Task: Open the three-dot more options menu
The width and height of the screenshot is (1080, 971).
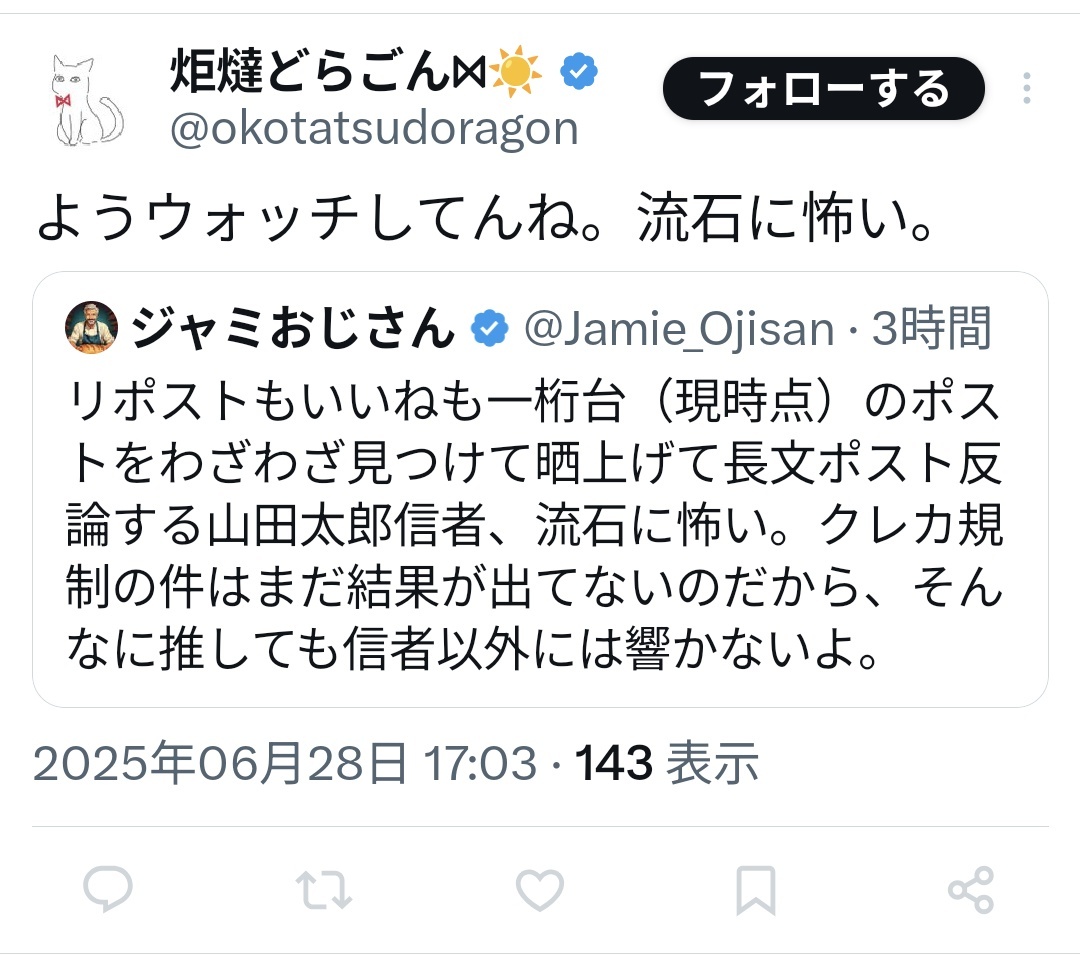Action: 1026,89
